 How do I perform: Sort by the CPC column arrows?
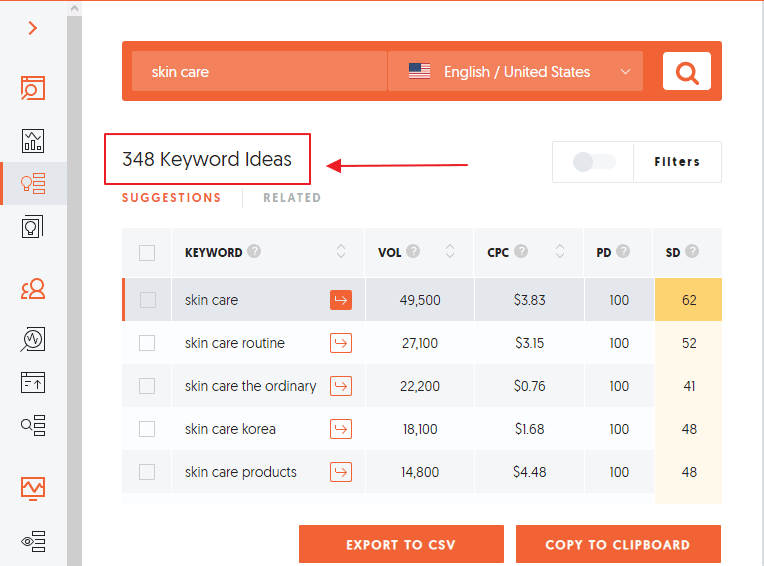click(560, 252)
